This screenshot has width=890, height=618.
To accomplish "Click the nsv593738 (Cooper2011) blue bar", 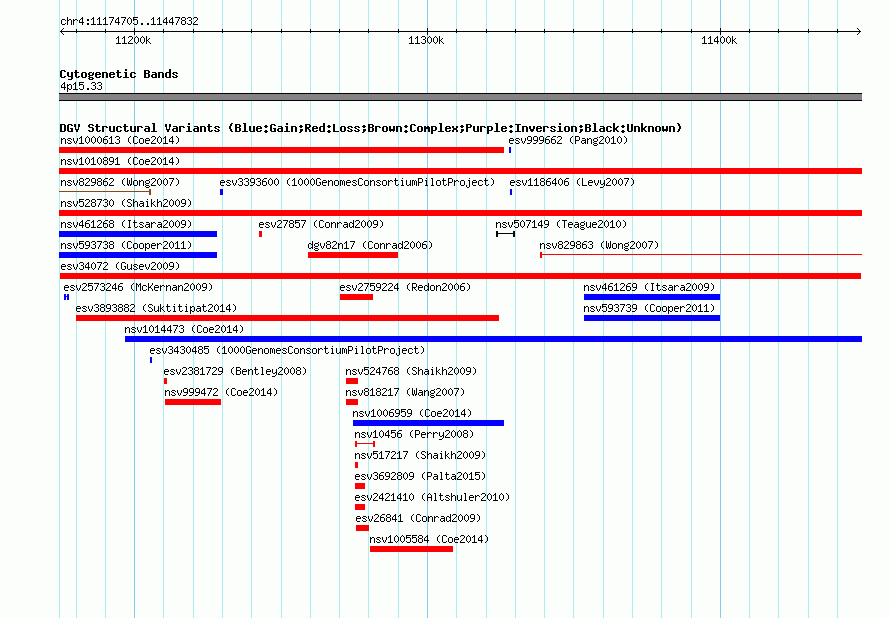I will pyautogui.click(x=138, y=255).
